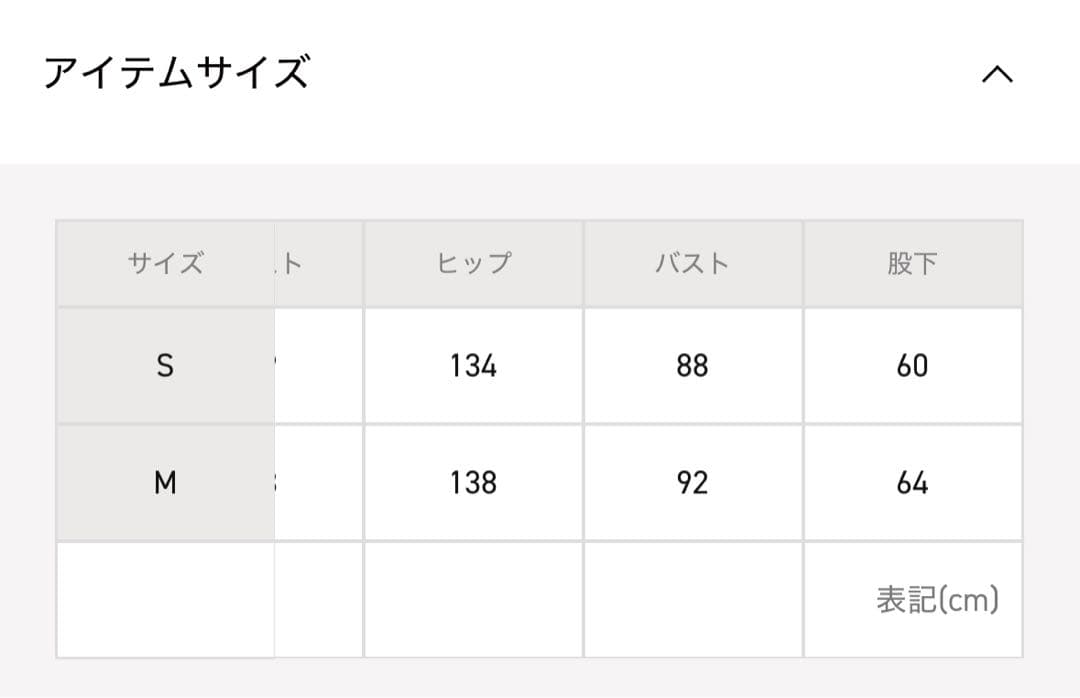Select the サイズ column header
Screen dimensions: 1080x698
point(165,264)
